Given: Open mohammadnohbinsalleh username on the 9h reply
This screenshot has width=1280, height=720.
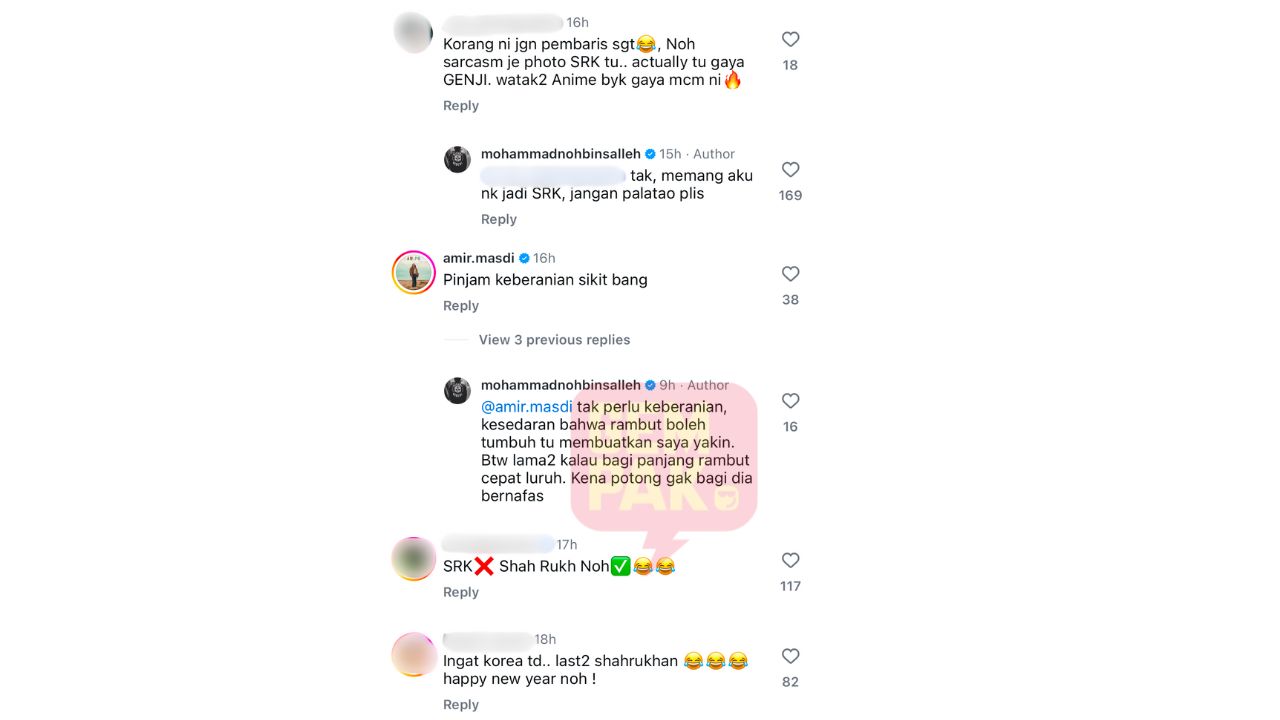Looking at the screenshot, I should click(x=561, y=385).
